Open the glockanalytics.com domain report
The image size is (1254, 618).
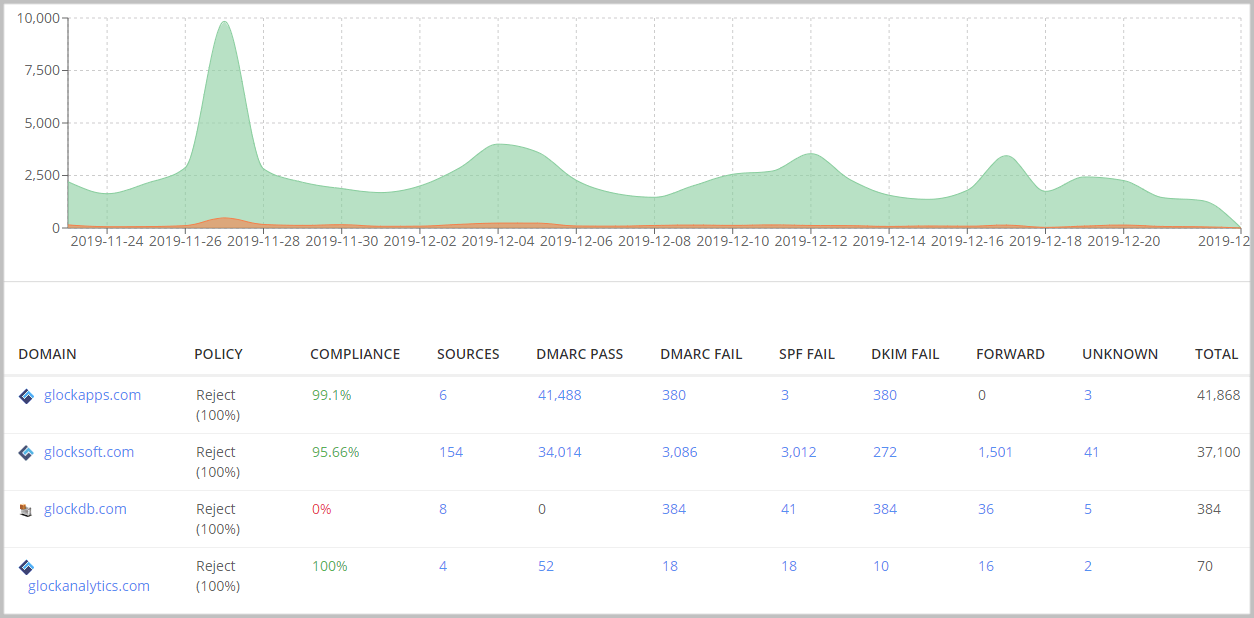(89, 586)
